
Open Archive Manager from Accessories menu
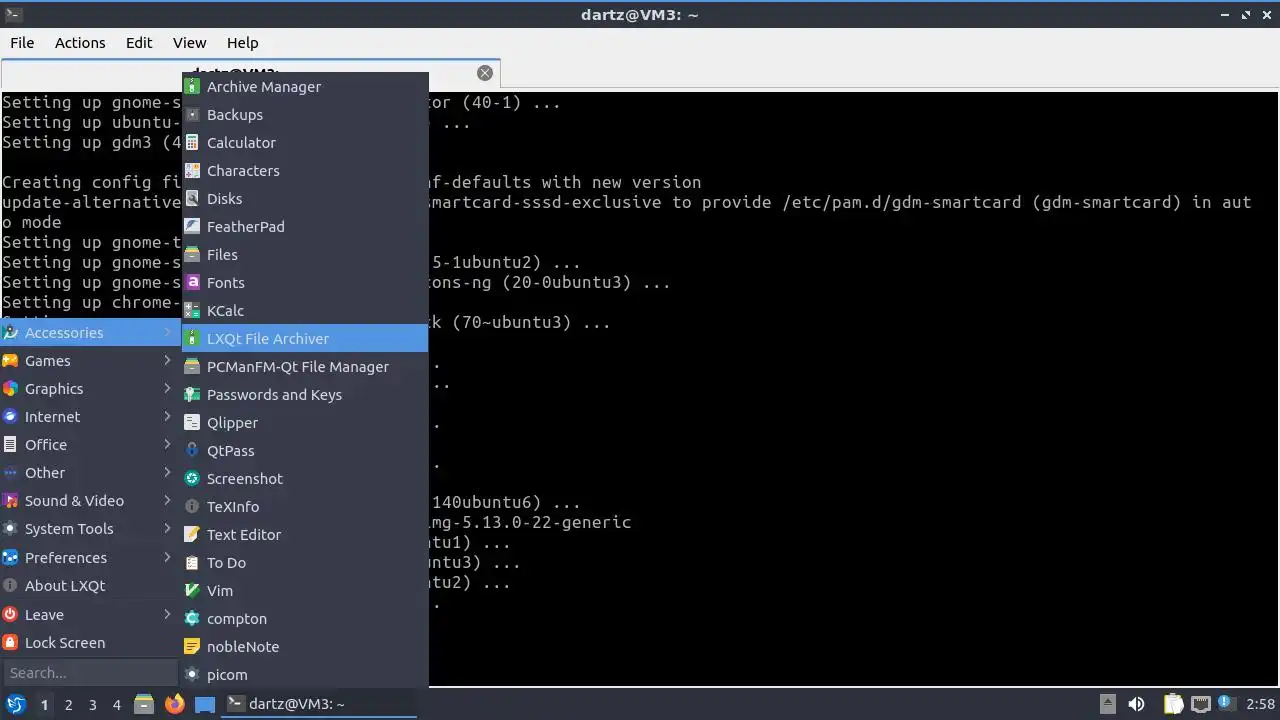coord(305,87)
